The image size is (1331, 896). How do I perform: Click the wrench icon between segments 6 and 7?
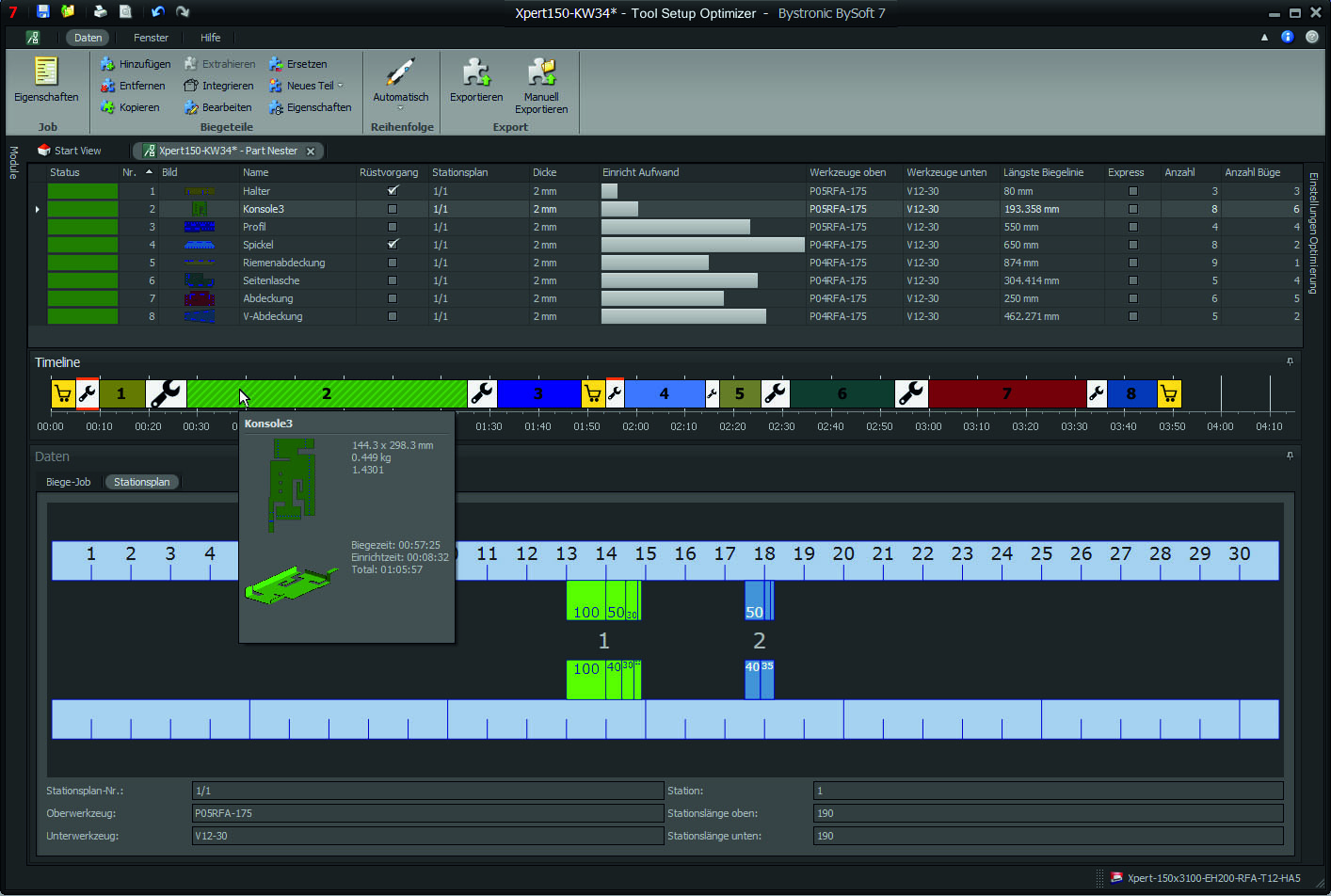(x=911, y=393)
